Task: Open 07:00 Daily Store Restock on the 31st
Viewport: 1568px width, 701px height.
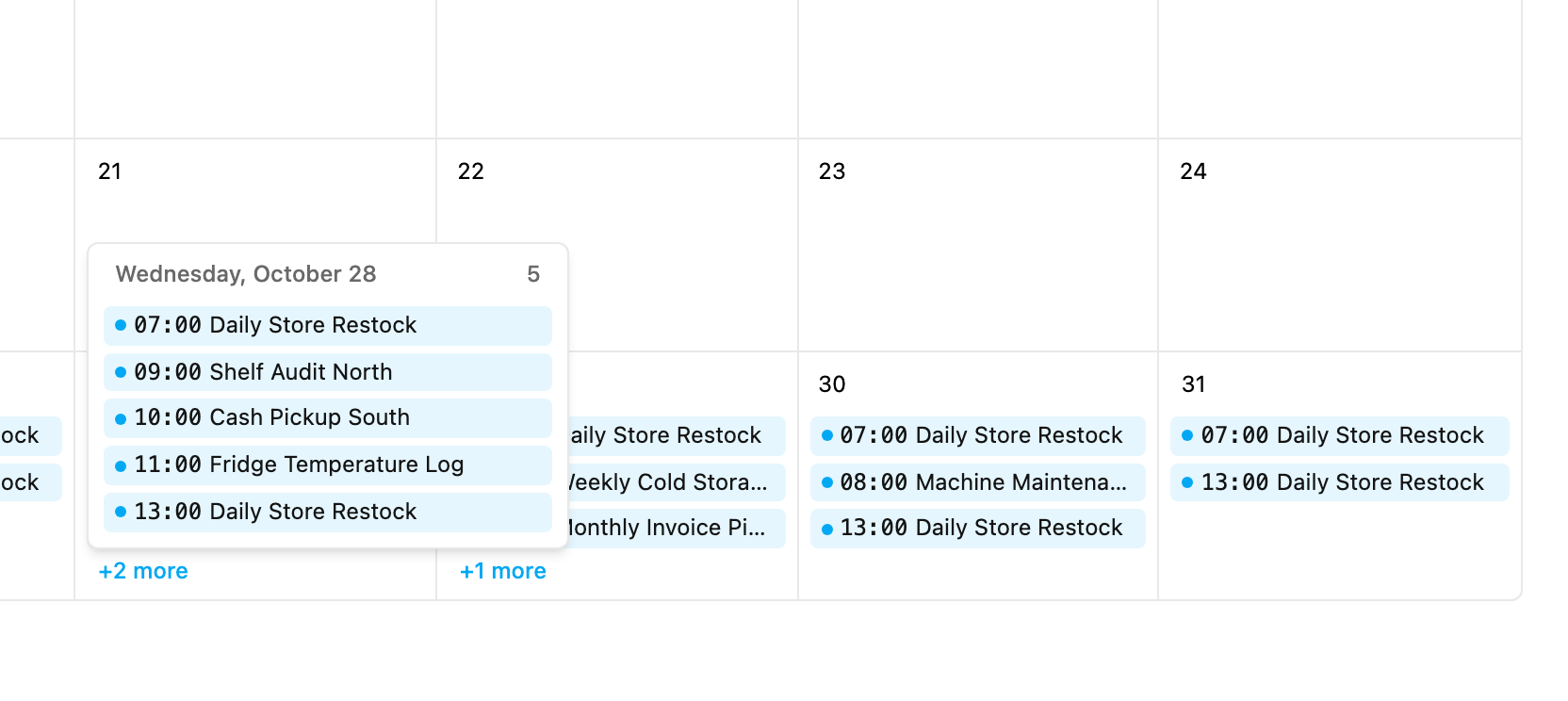Action: [x=1339, y=435]
